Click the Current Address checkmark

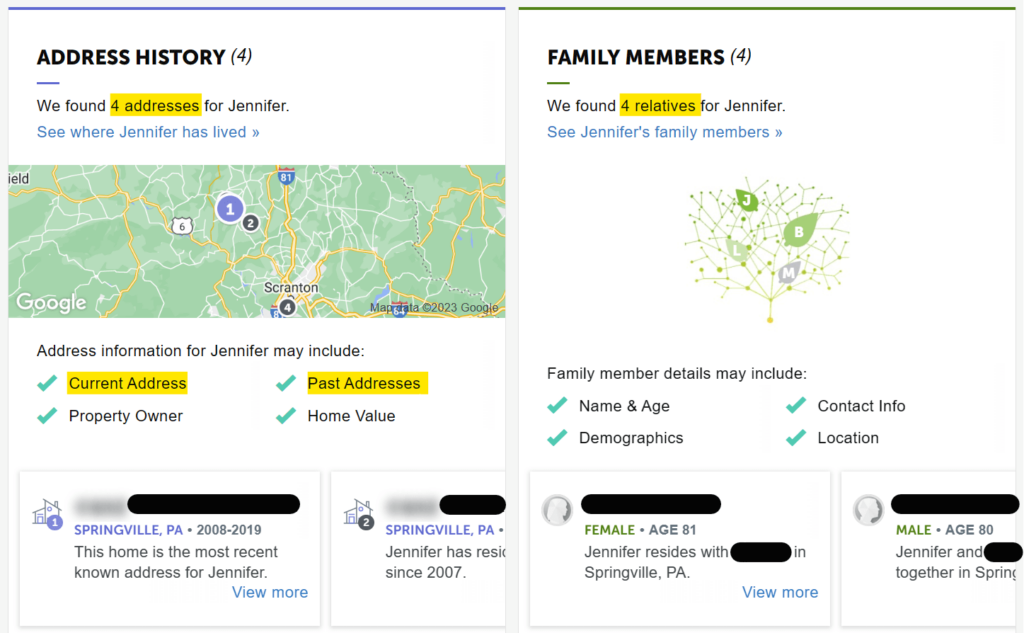click(47, 383)
